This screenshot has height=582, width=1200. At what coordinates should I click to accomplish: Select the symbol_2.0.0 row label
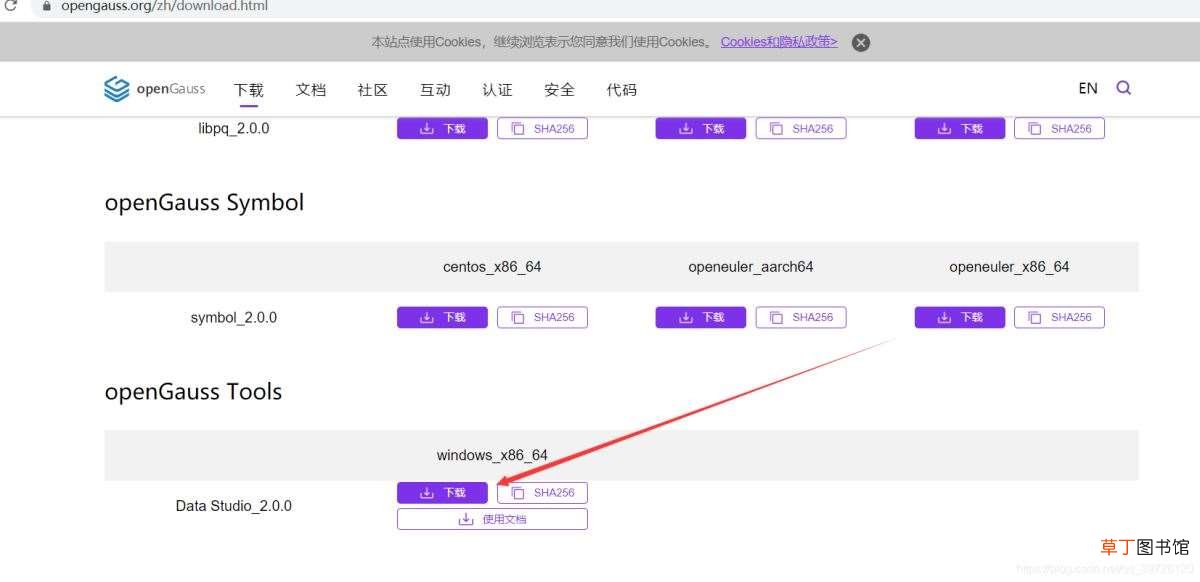[234, 318]
